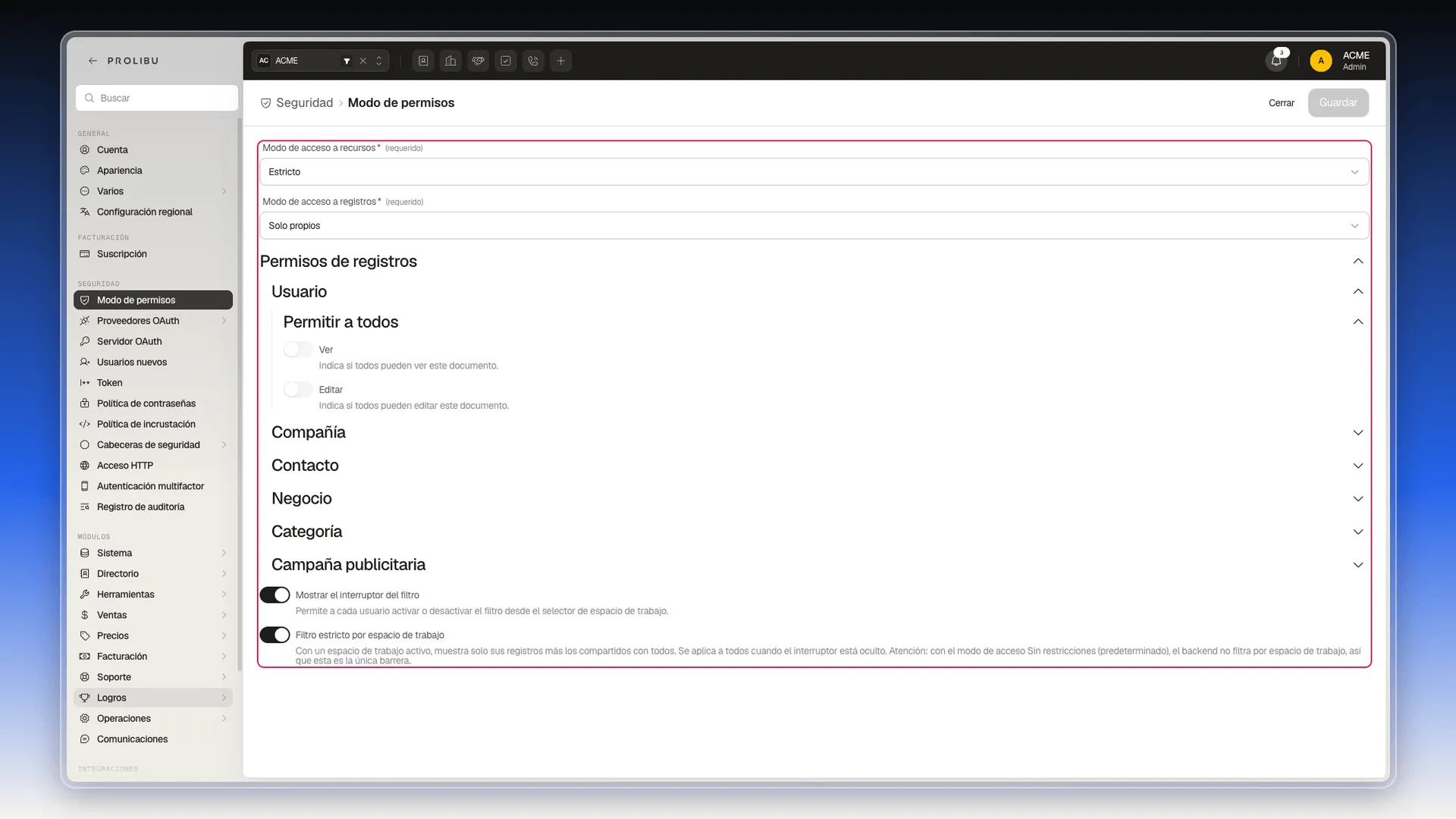1456x819 pixels.
Task: Expand the Categoría section
Action: (1357, 532)
